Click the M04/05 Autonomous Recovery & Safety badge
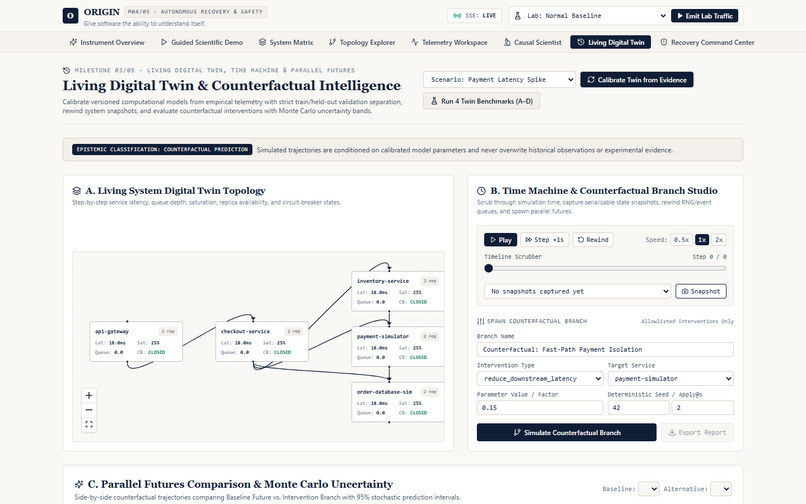 [x=195, y=11]
